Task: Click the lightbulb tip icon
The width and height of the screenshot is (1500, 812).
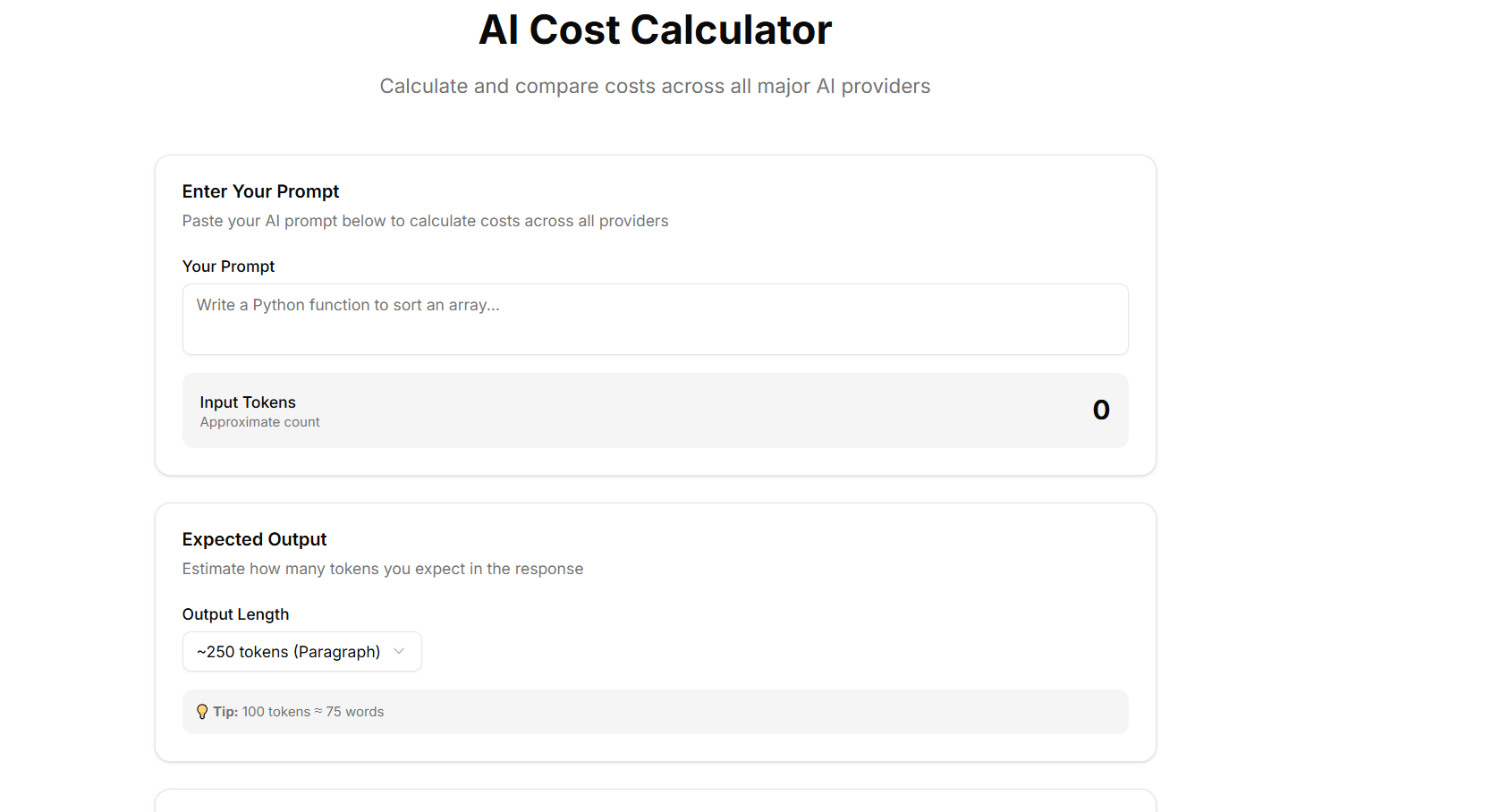Action: pyautogui.click(x=202, y=711)
